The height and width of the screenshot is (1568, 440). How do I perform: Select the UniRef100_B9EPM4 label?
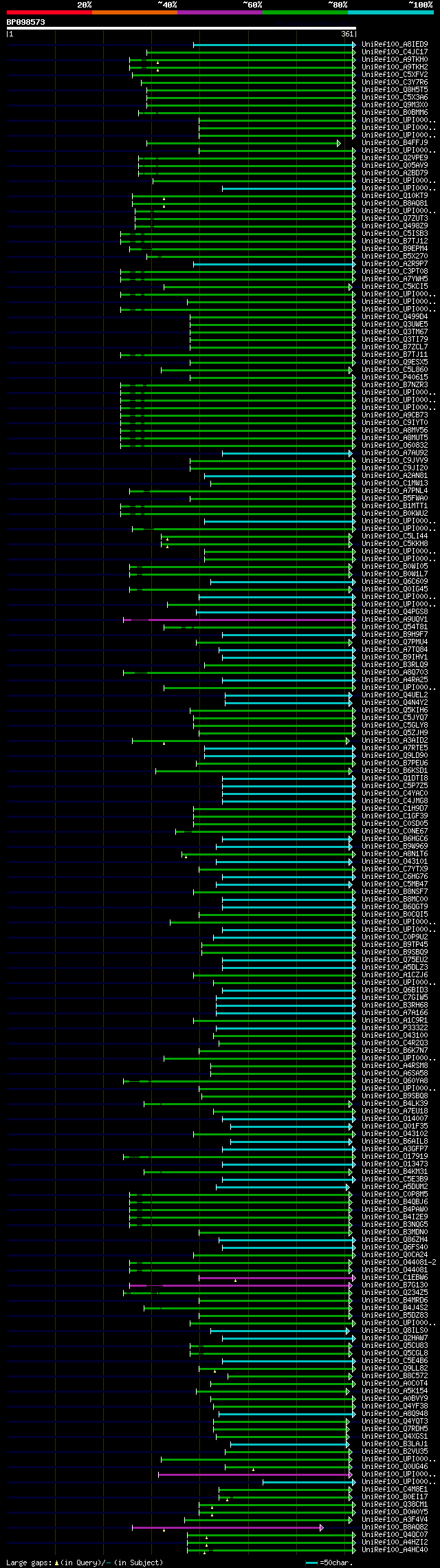click(395, 249)
